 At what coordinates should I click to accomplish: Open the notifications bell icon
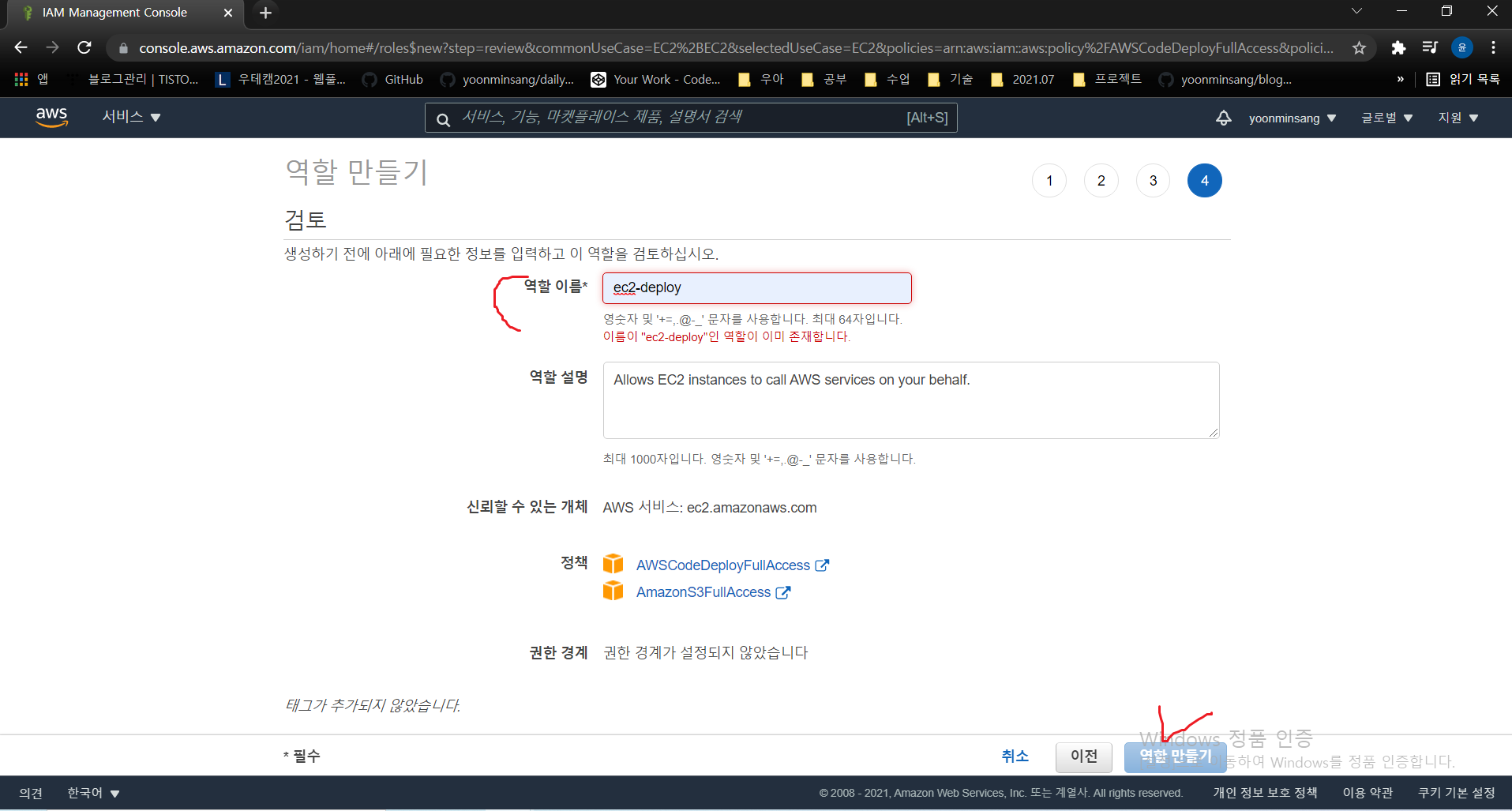[x=1223, y=118]
